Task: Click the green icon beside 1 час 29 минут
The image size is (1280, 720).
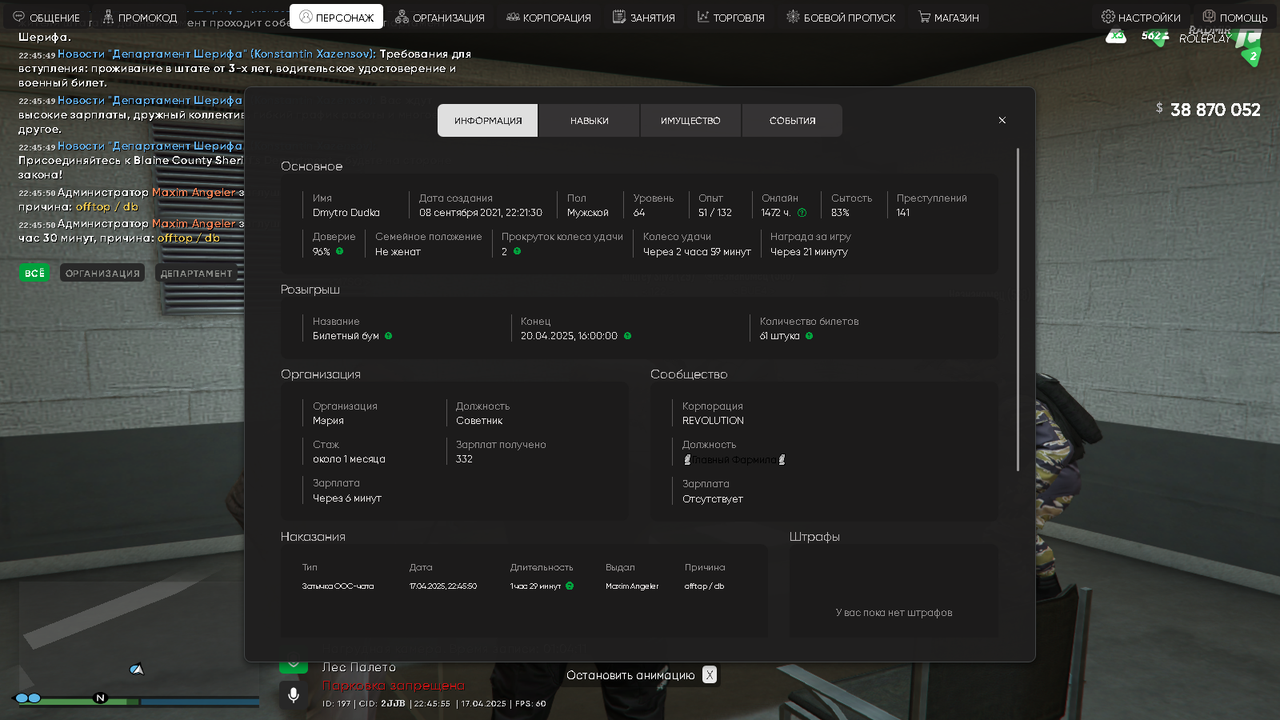Action: point(570,586)
